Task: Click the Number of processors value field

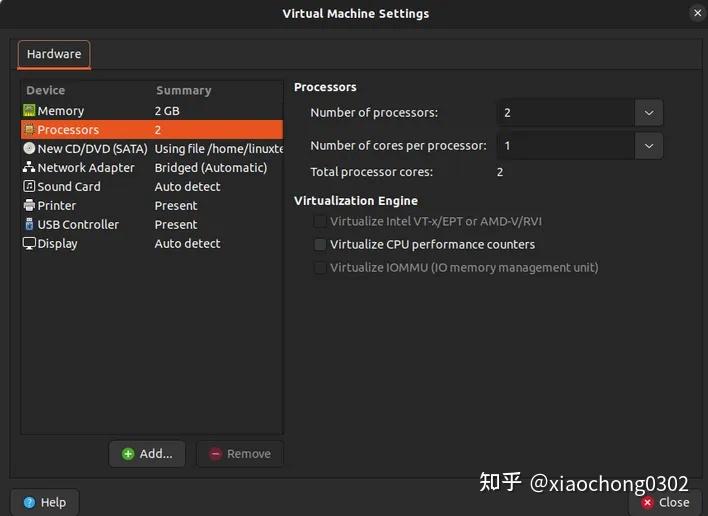Action: (566, 112)
